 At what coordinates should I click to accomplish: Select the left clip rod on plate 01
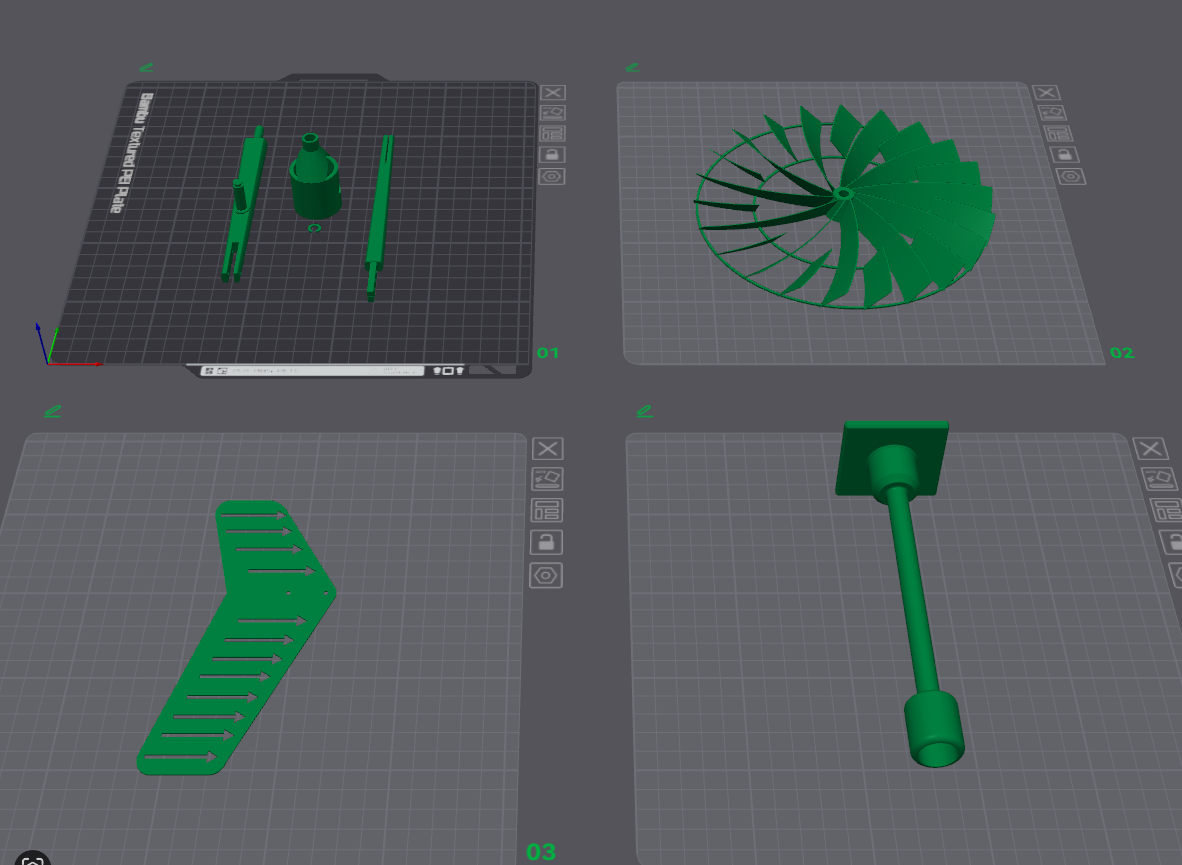coord(244,204)
